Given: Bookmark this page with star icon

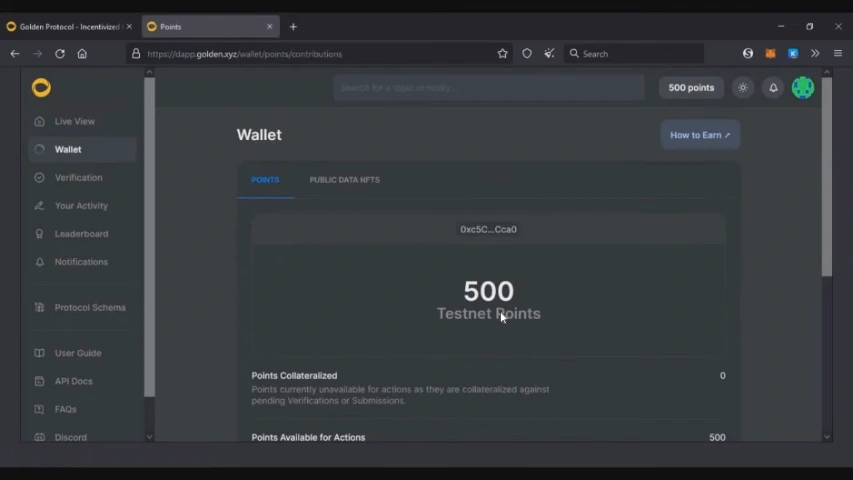Looking at the screenshot, I should [503, 54].
